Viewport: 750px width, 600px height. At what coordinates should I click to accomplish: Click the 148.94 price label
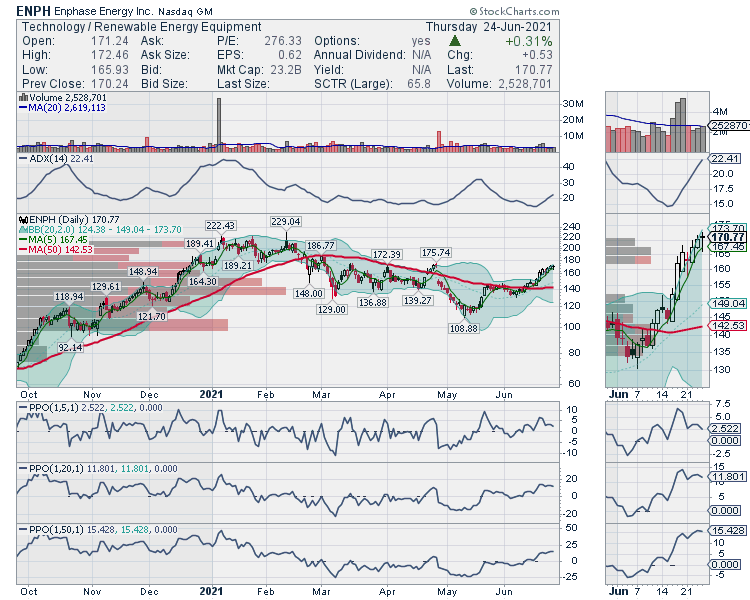coord(143,272)
